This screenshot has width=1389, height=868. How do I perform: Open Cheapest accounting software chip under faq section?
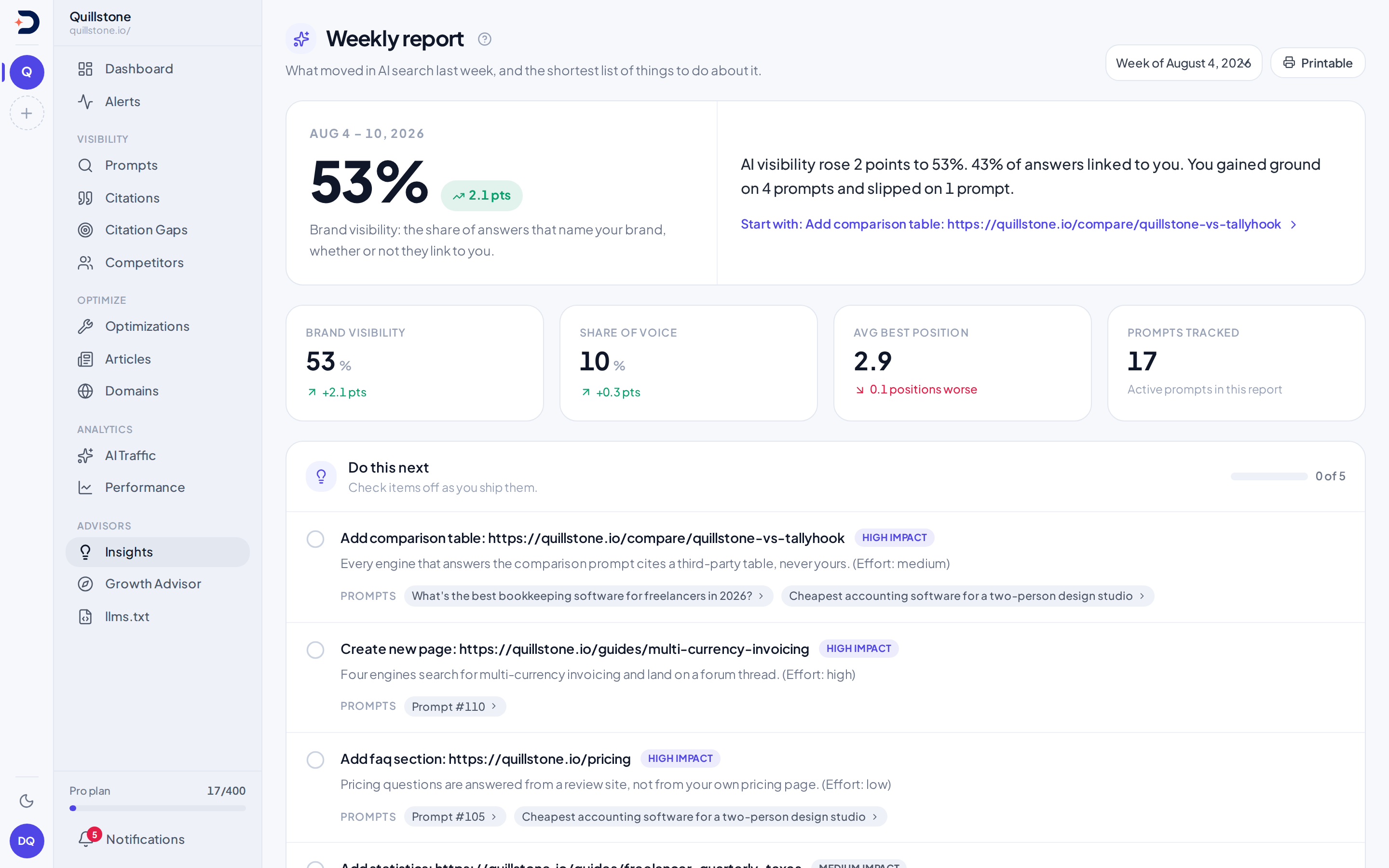point(700,817)
